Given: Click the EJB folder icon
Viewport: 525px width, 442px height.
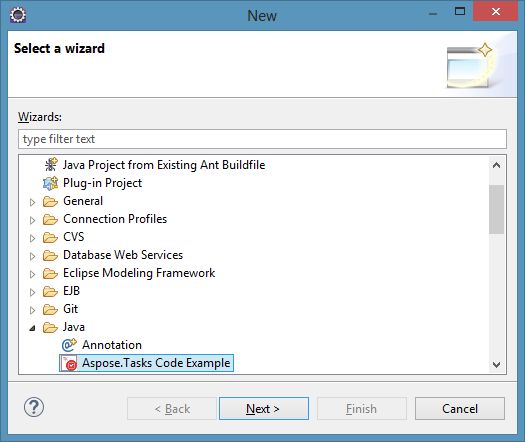Looking at the screenshot, I should click(x=50, y=292).
